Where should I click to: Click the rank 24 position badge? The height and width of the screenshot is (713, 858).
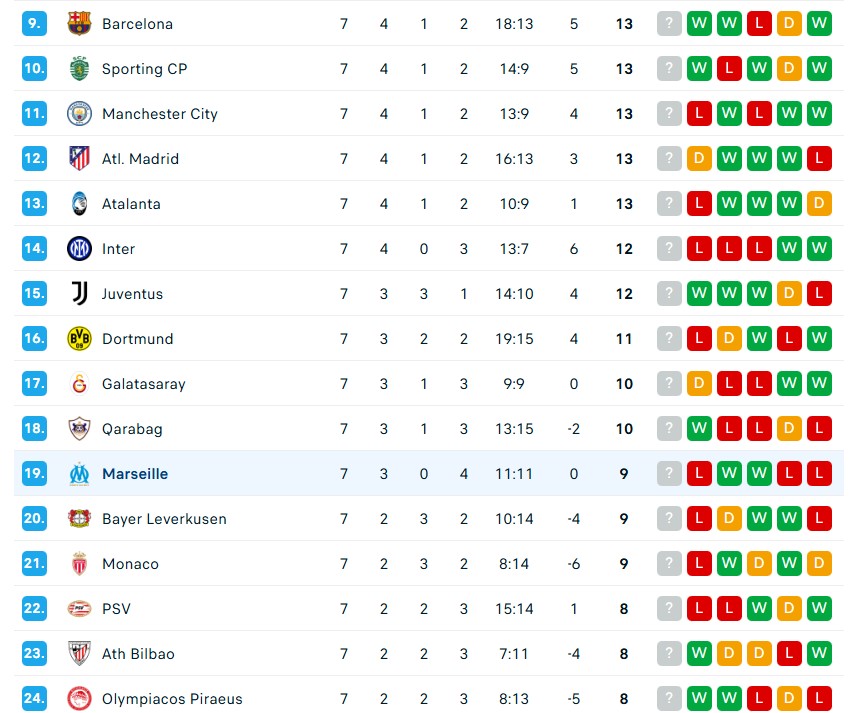coord(34,699)
